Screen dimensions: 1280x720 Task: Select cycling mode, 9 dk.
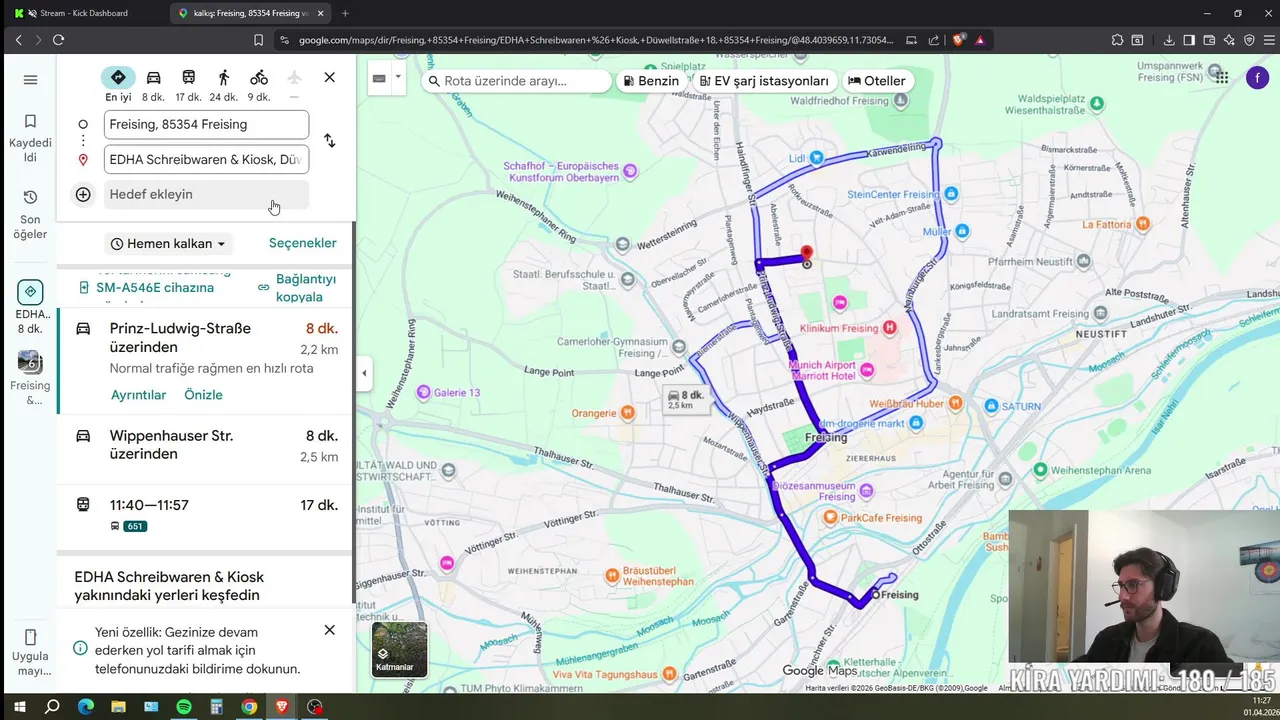tap(259, 85)
